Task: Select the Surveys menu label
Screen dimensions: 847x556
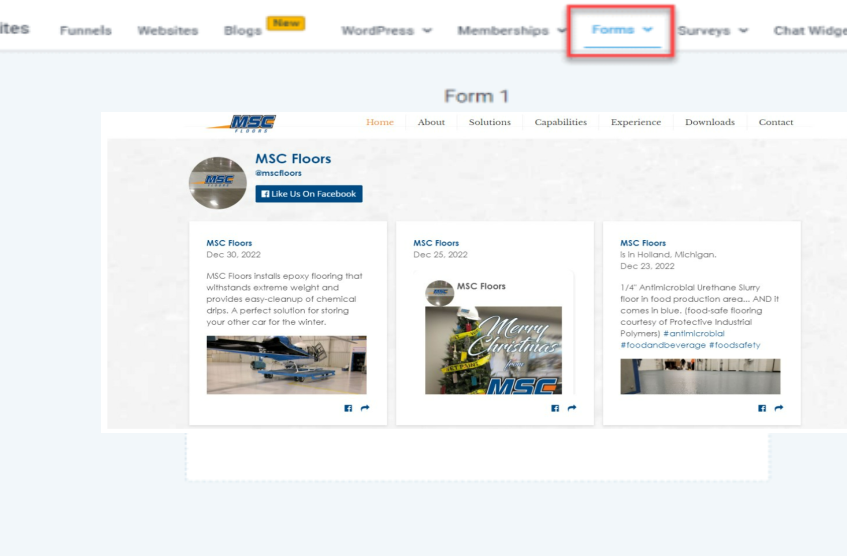Action: 704,31
